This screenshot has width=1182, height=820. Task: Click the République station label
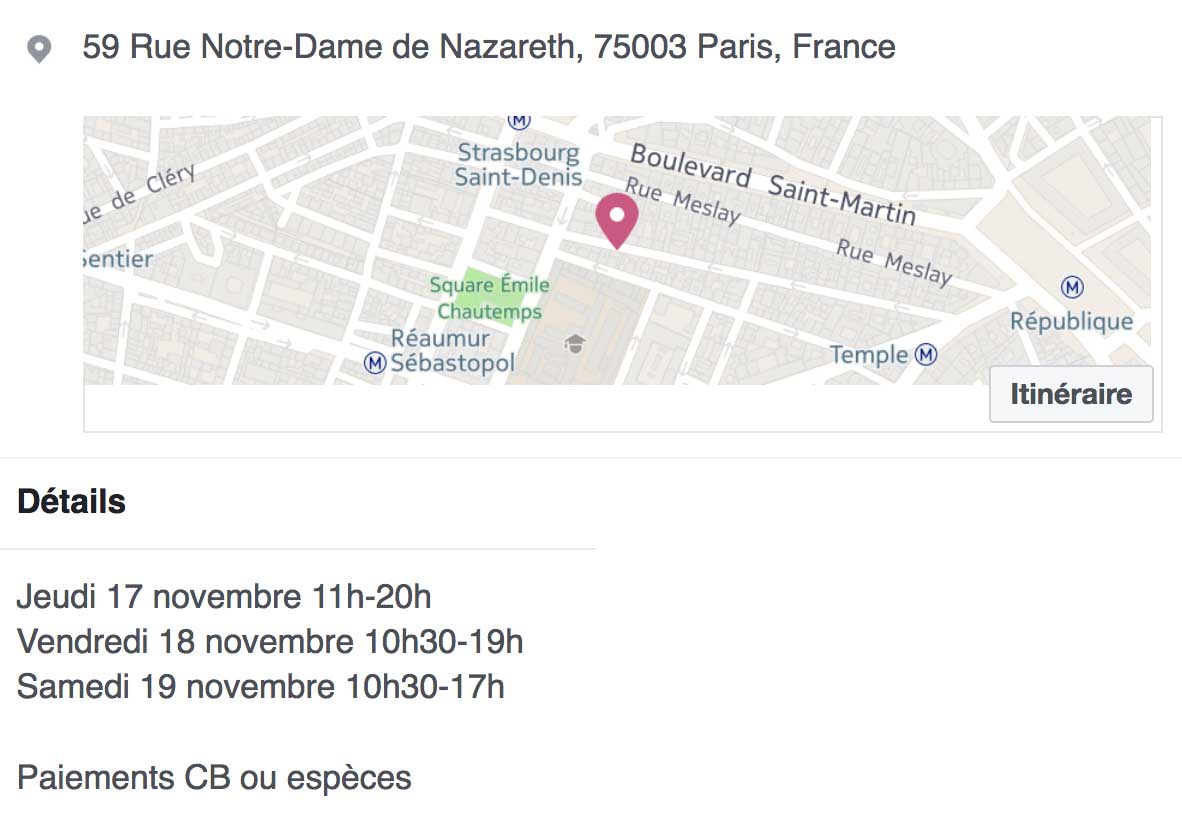pos(1071,322)
